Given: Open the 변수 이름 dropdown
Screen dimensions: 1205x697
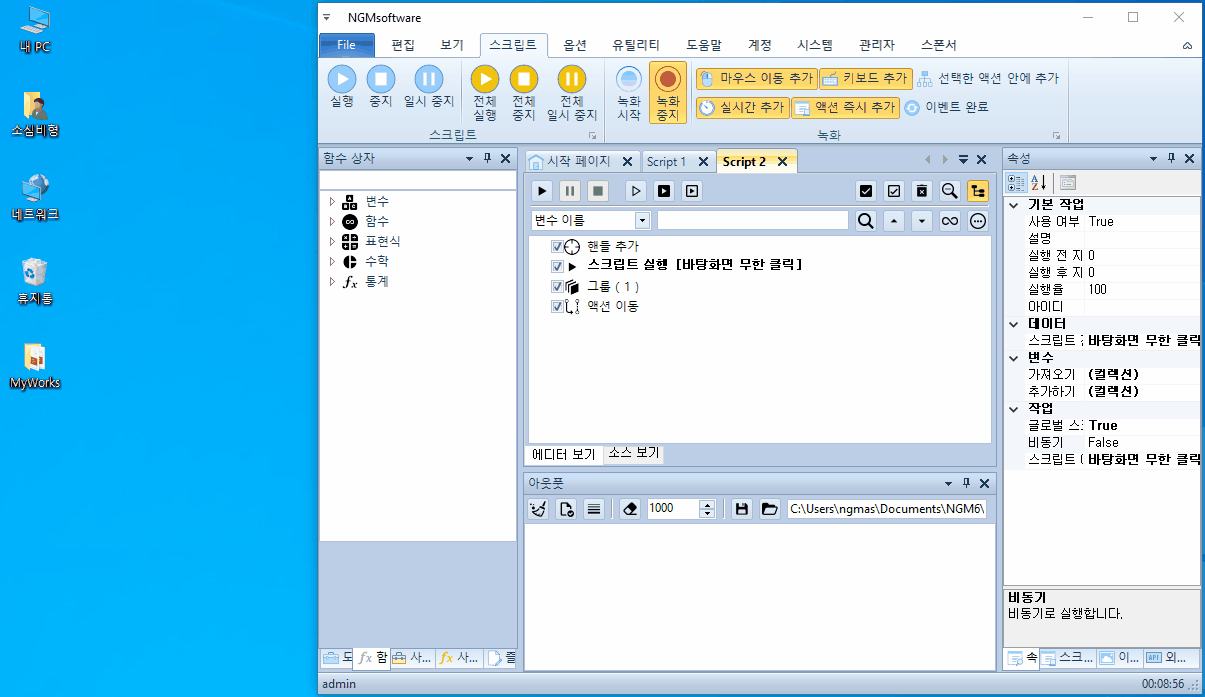Looking at the screenshot, I should pyautogui.click(x=642, y=220).
